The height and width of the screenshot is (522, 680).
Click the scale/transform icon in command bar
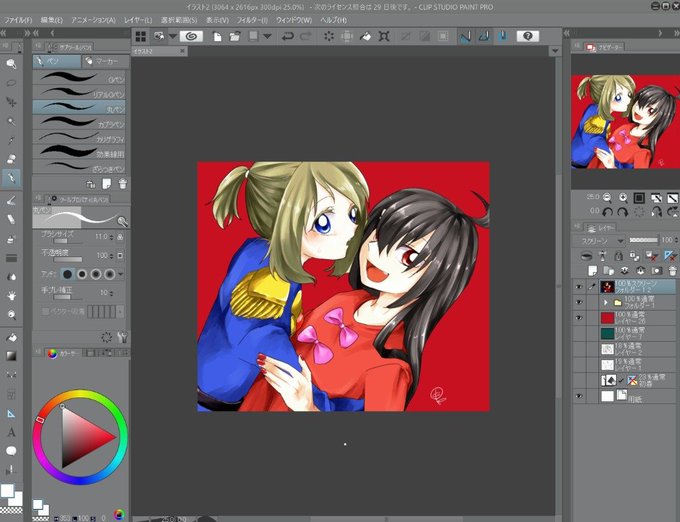coord(384,36)
